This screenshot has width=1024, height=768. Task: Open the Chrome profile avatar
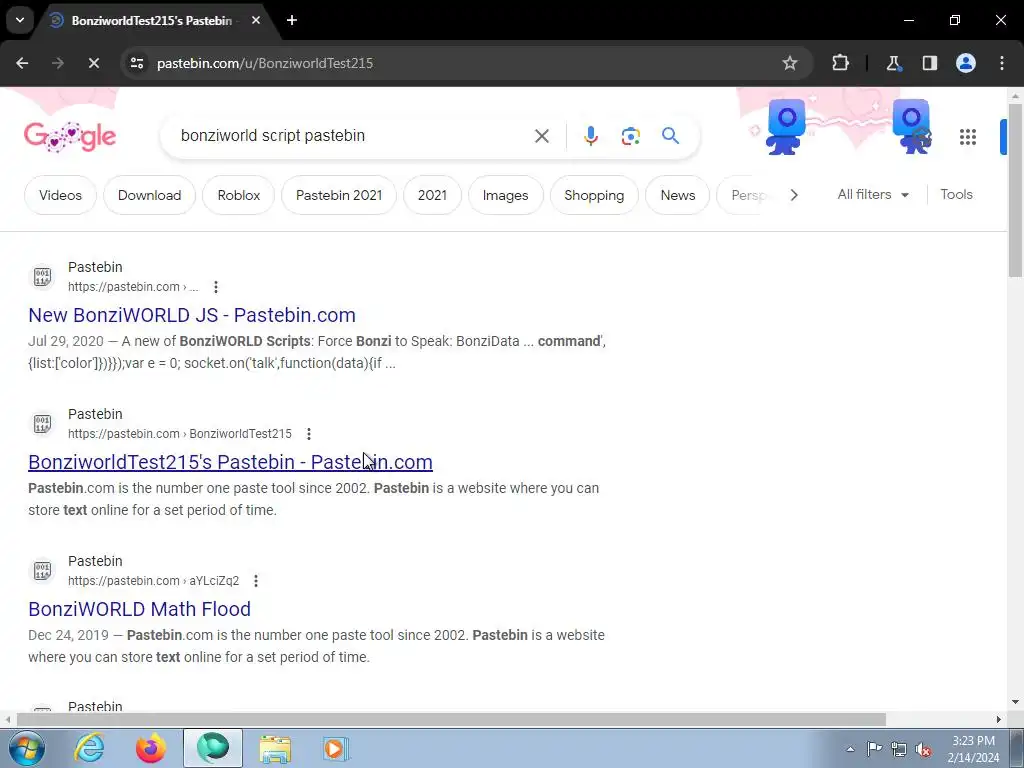(x=966, y=63)
